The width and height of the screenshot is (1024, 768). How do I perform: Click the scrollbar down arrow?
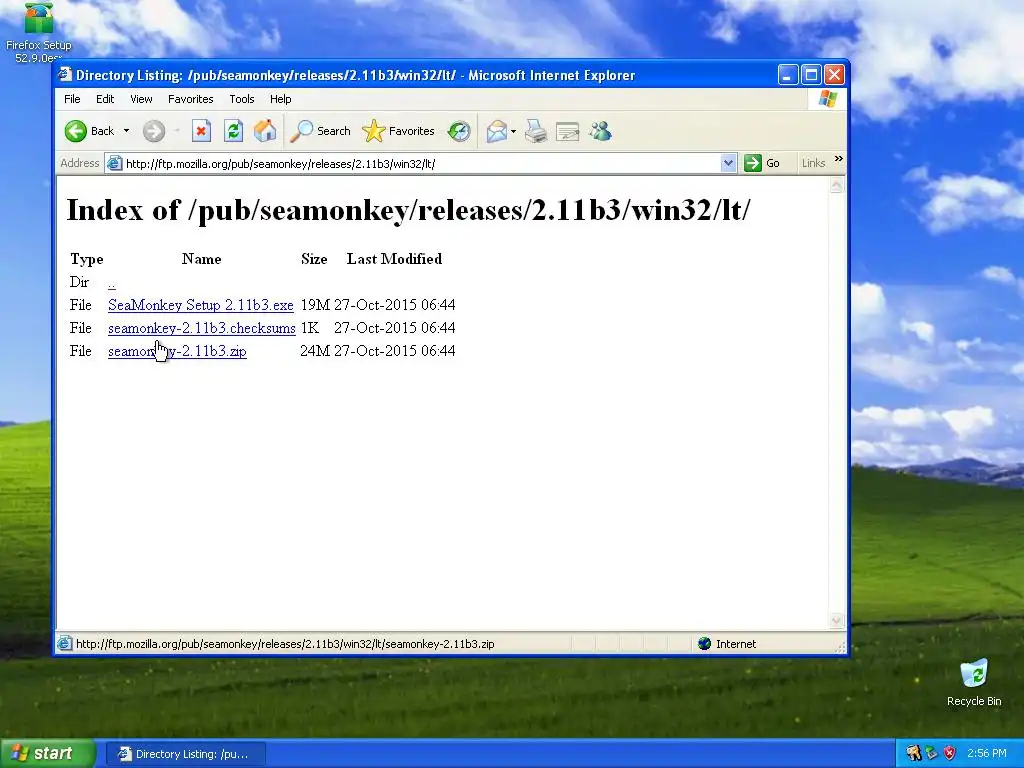[x=837, y=620]
